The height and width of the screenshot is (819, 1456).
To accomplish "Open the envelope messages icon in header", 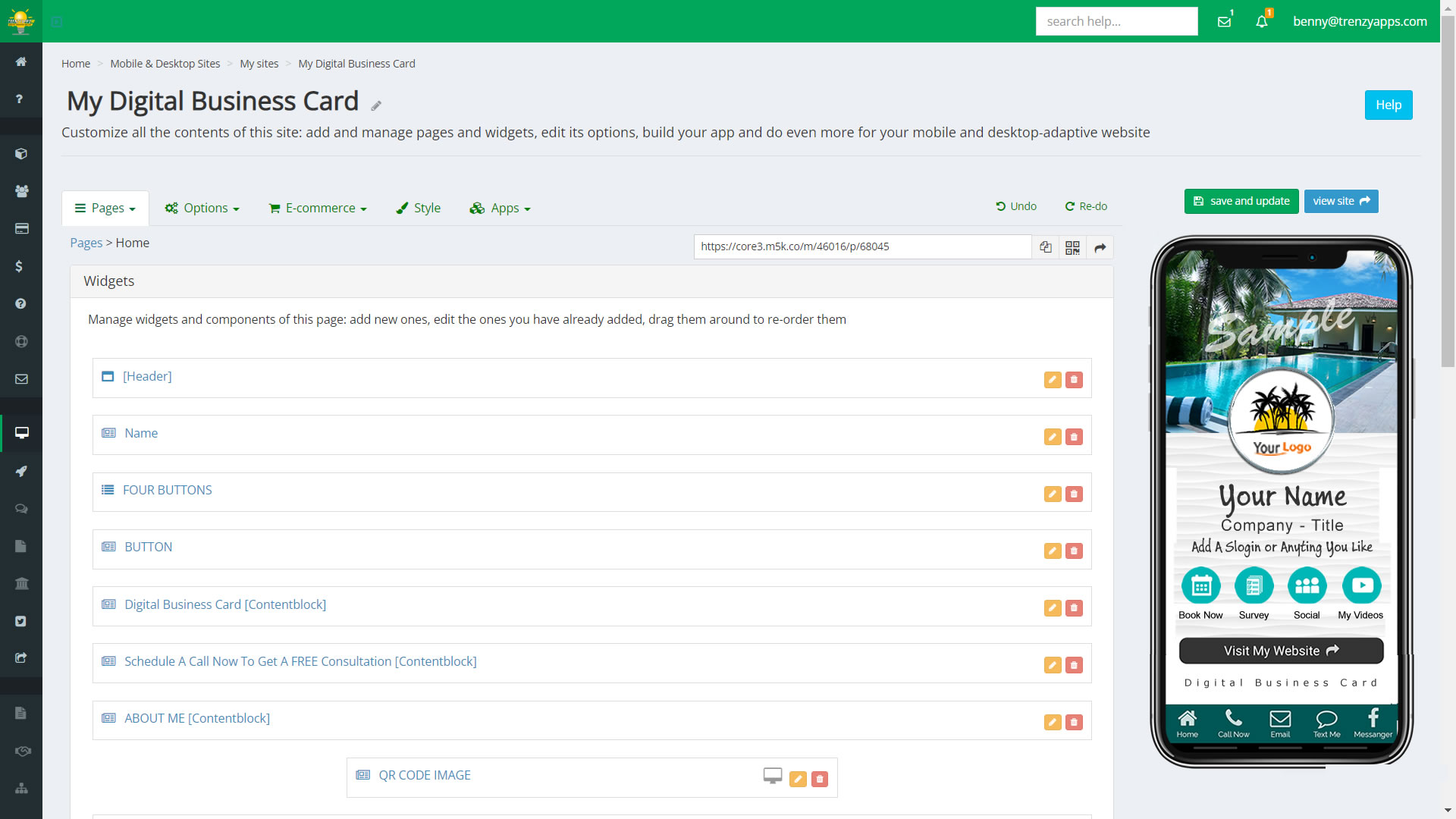I will [x=1224, y=21].
